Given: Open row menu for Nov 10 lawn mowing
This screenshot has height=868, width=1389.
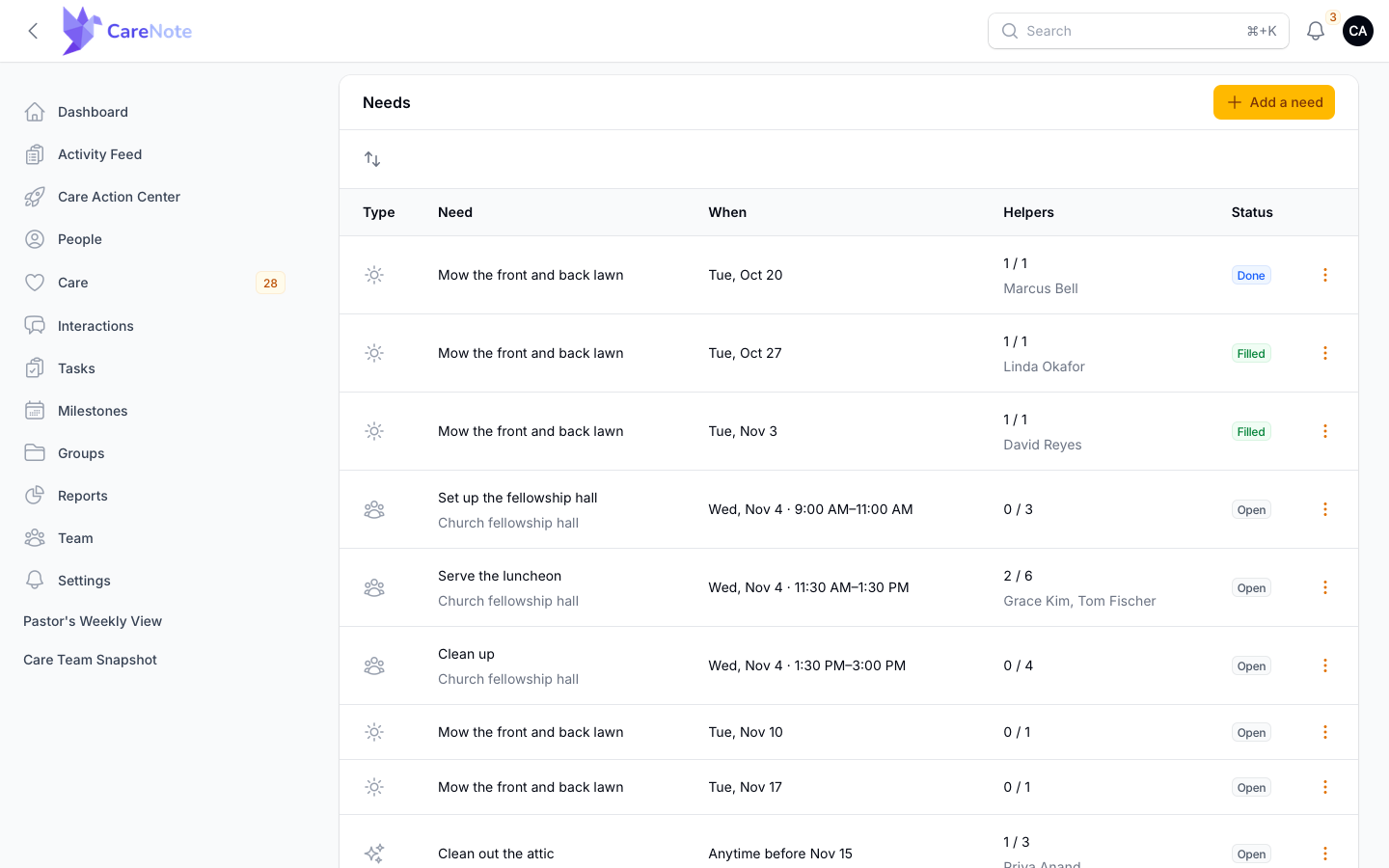Looking at the screenshot, I should click(x=1325, y=732).
